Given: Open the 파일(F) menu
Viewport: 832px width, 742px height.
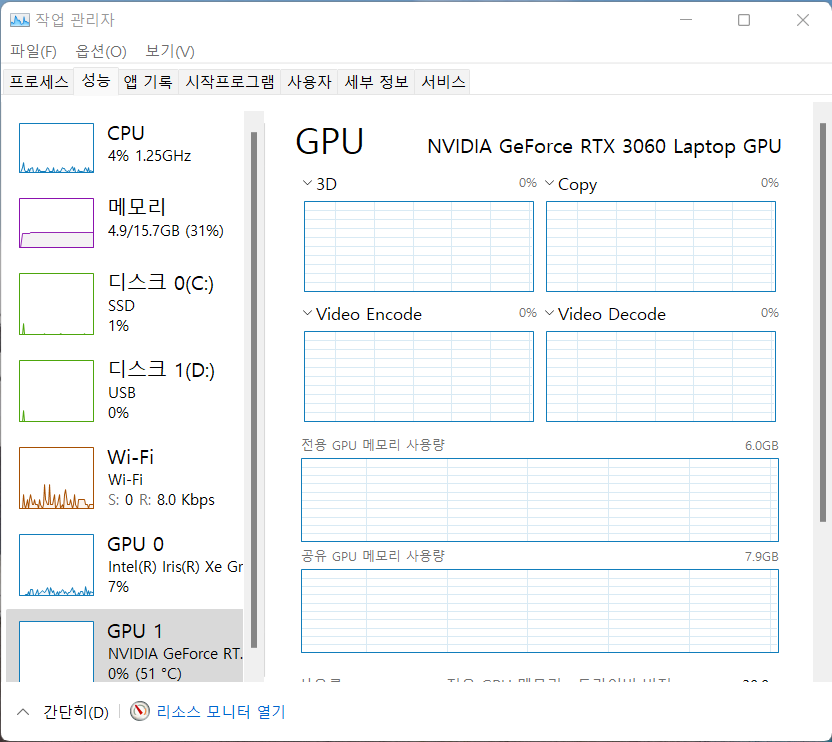Looking at the screenshot, I should 33,51.
